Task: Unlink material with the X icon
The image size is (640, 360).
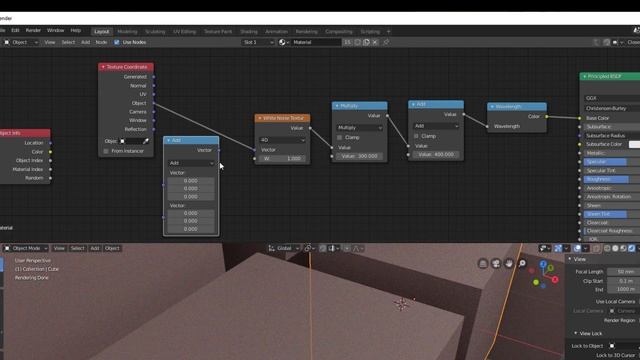Action: [x=375, y=42]
